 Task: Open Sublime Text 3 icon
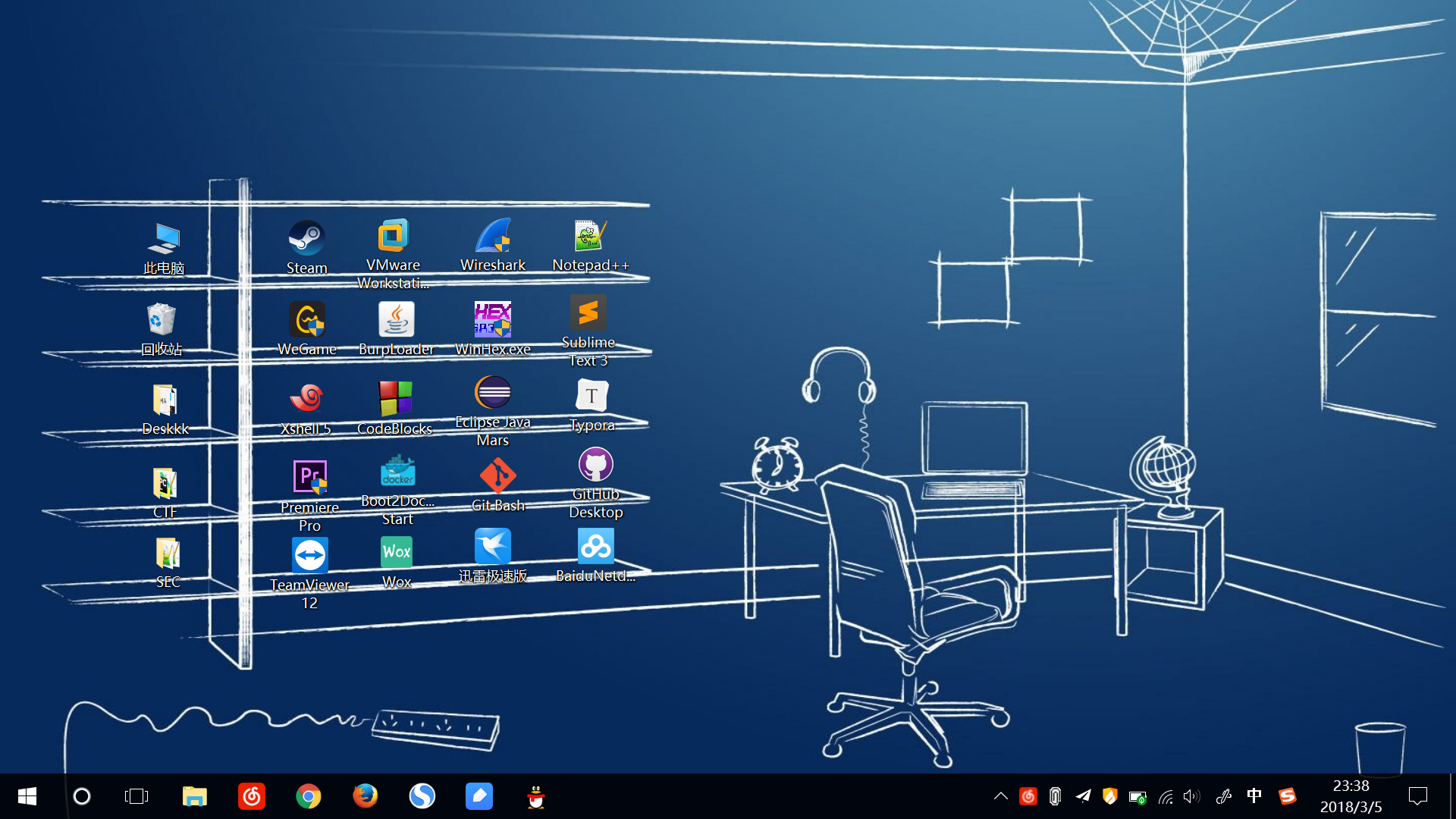(x=588, y=331)
